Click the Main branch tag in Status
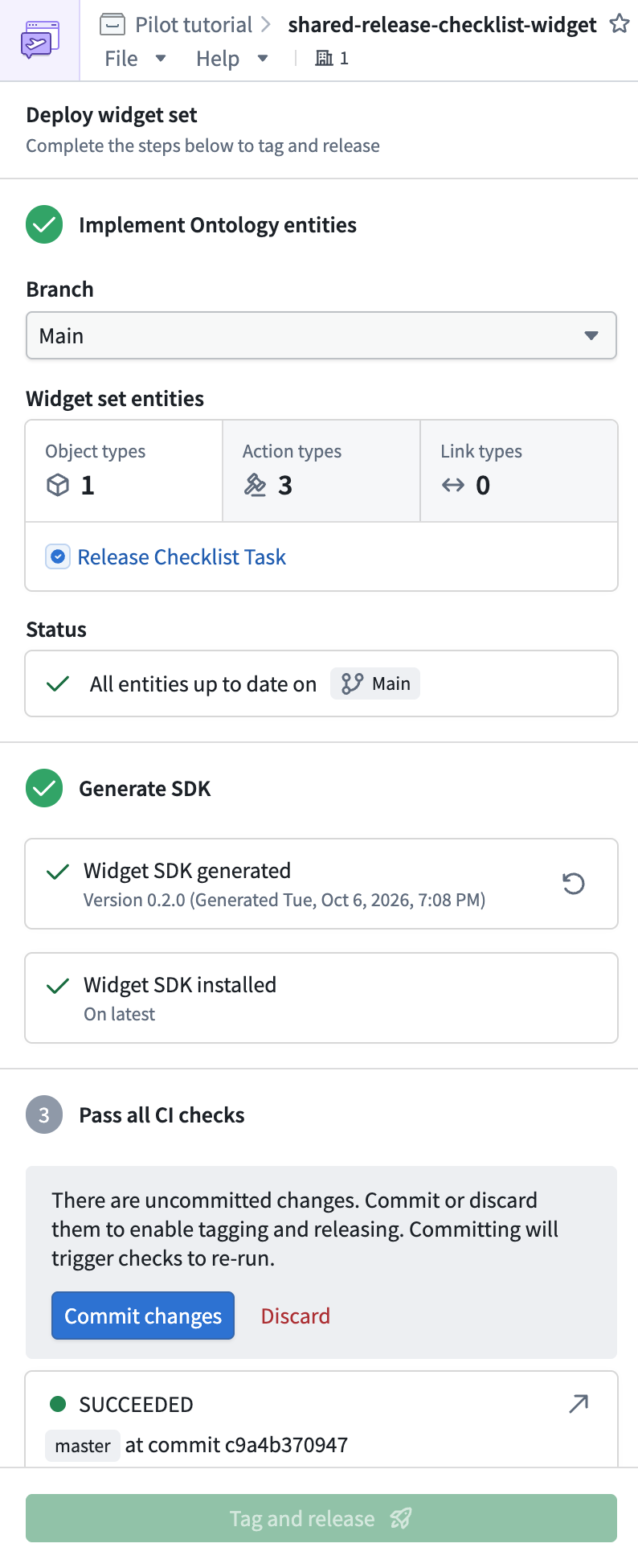Viewport: 638px width, 1568px height. 375,683
